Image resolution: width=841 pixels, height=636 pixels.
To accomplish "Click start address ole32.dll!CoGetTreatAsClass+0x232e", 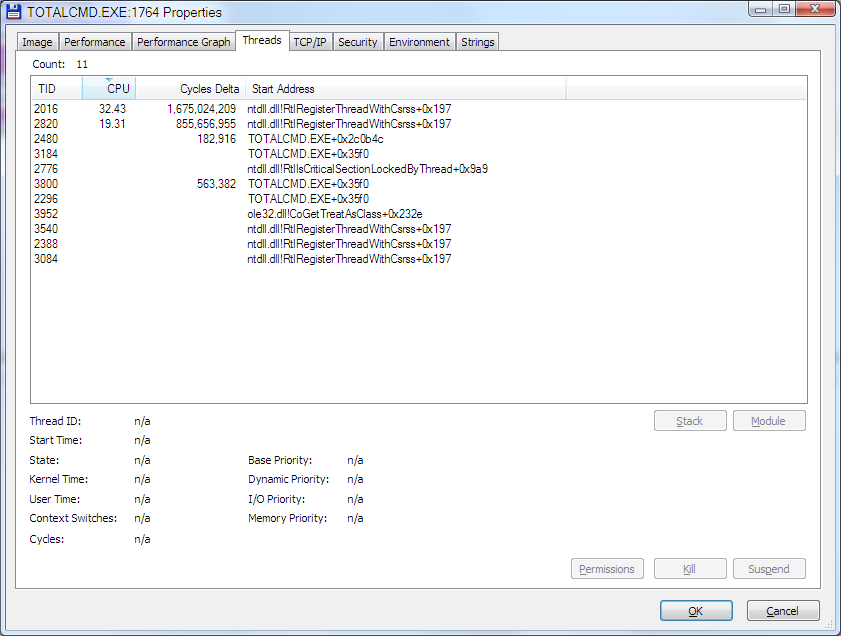I will pyautogui.click(x=335, y=214).
